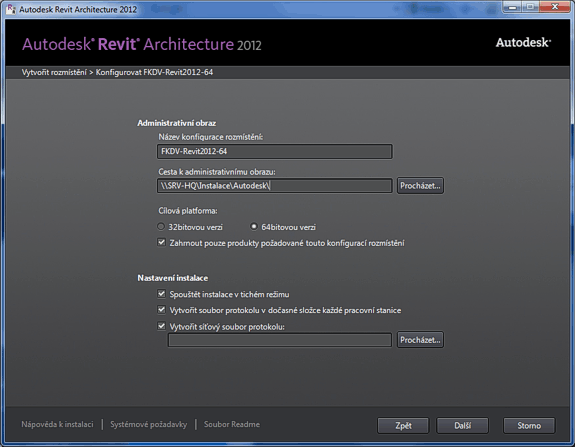Viewport: 575px width, 447px height.
Task: Click Vytvořit rozmístění breadcrumb
Action: [54, 72]
